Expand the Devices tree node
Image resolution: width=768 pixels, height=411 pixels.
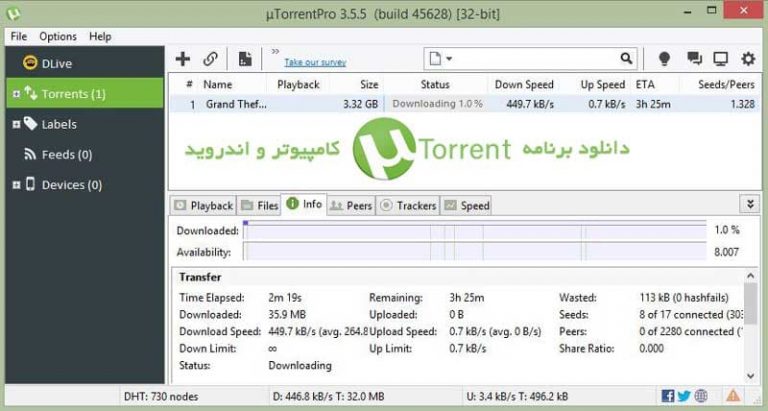tap(16, 185)
